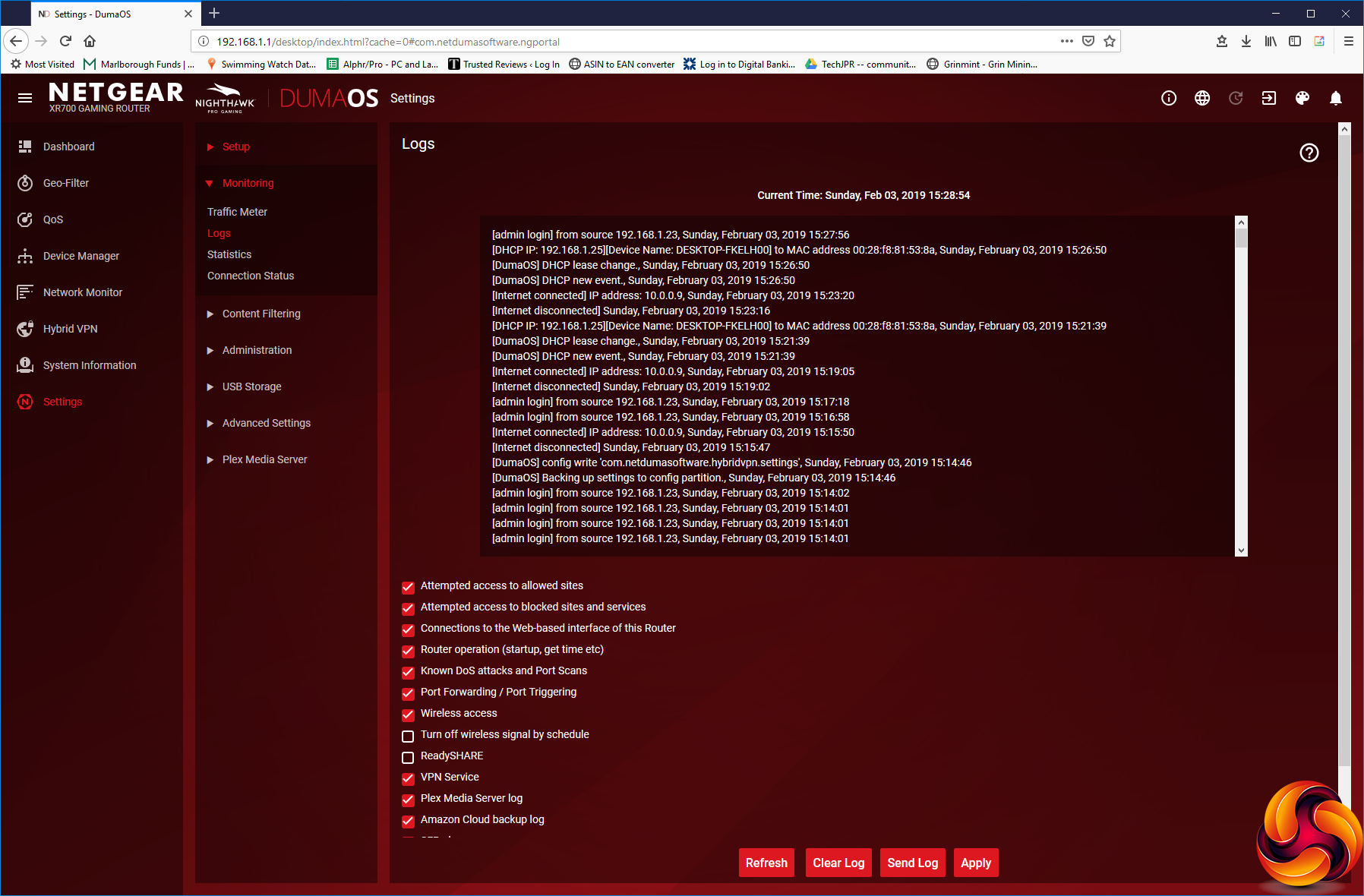
Task: Click the reboot/refresh icon in header
Action: point(1236,98)
